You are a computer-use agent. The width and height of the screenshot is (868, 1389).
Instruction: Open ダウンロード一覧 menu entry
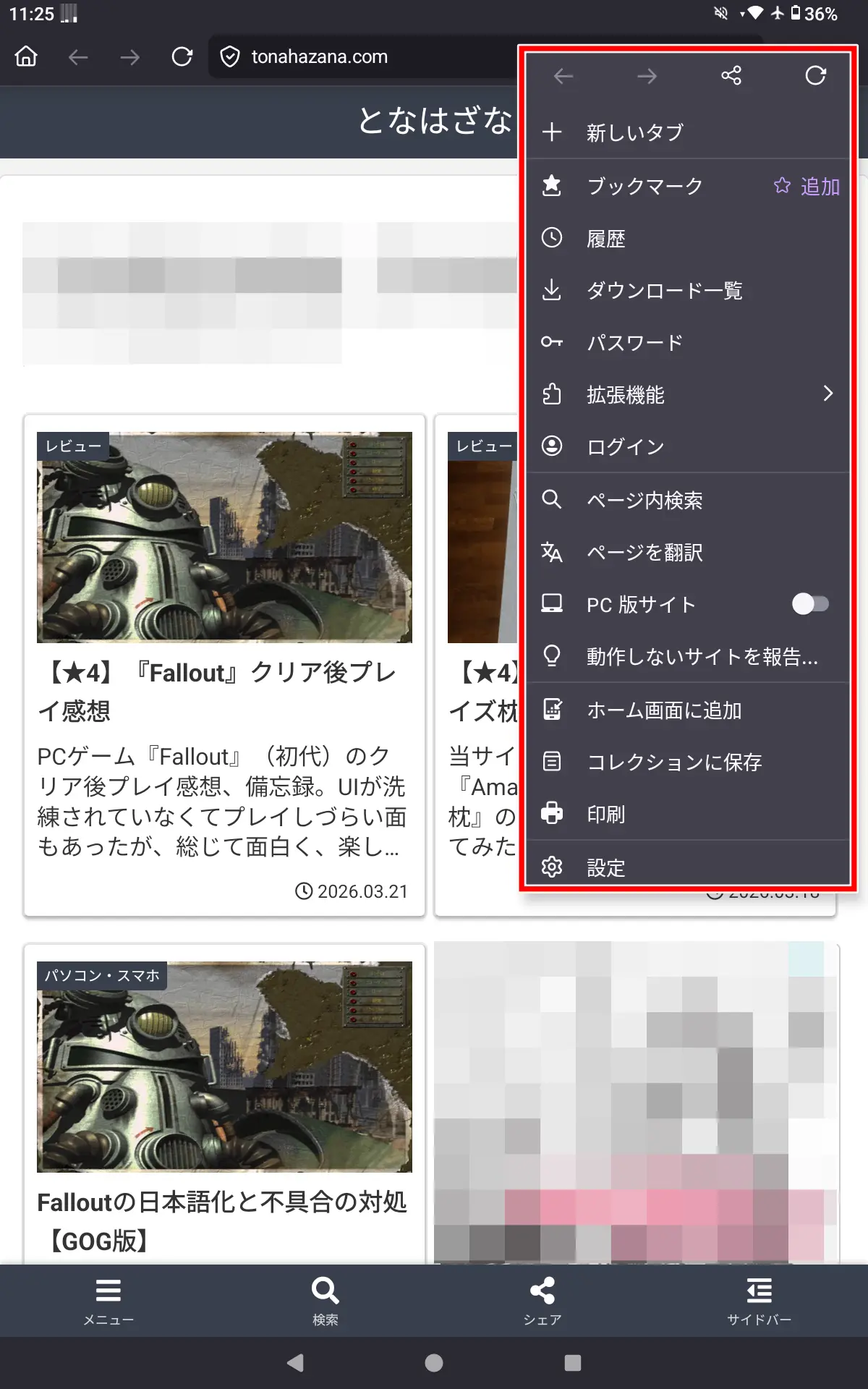point(664,291)
